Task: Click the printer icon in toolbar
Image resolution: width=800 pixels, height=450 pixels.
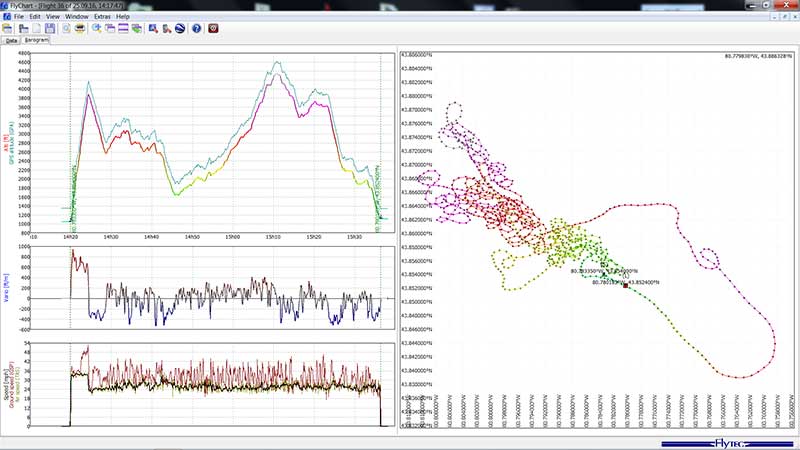Action: coord(80,28)
